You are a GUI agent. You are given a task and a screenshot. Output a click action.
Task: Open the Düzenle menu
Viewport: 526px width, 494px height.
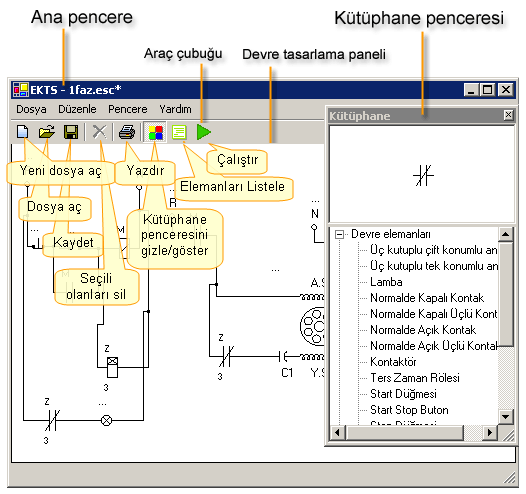click(77, 109)
